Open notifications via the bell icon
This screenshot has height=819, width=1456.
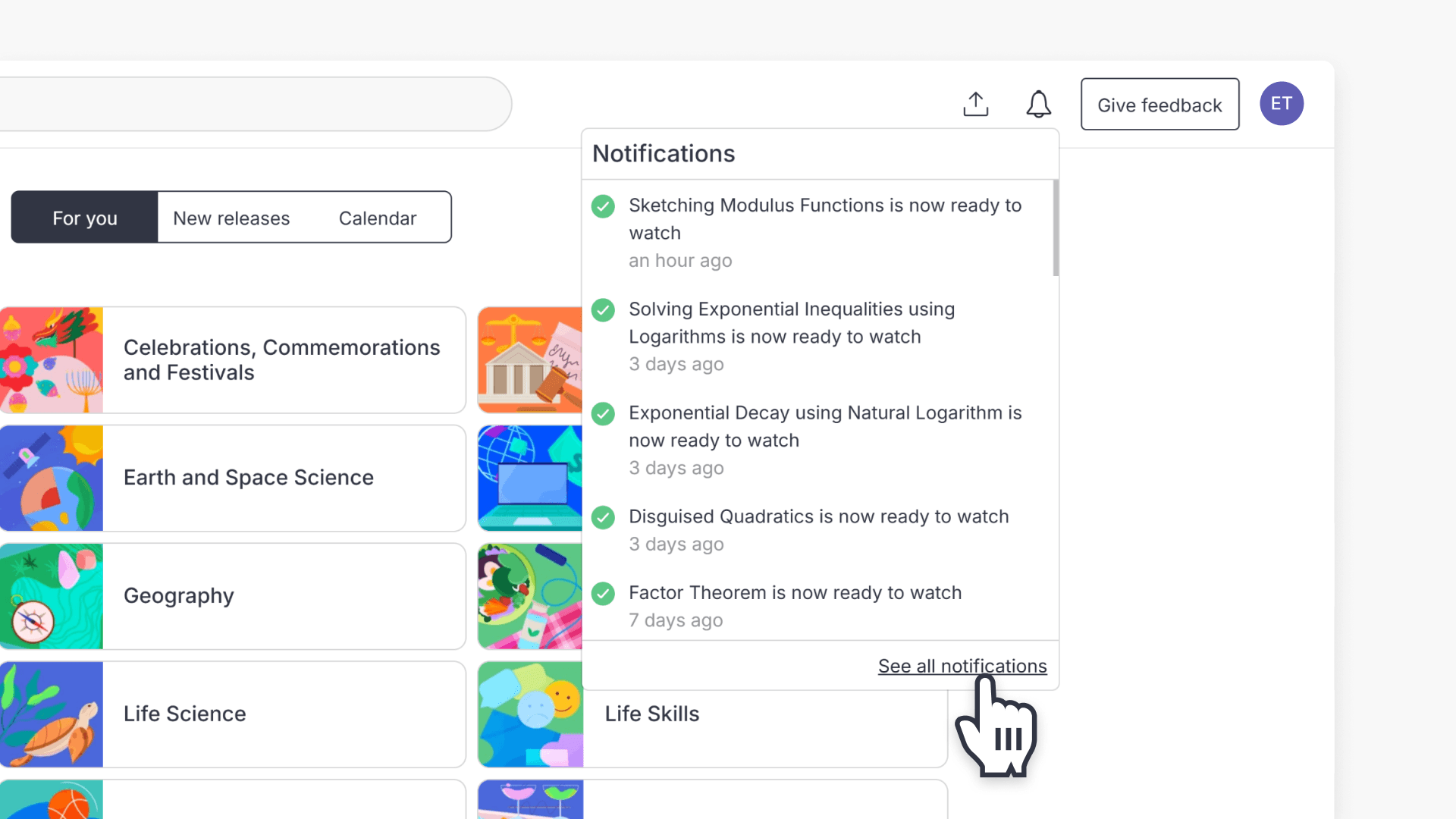click(1038, 104)
